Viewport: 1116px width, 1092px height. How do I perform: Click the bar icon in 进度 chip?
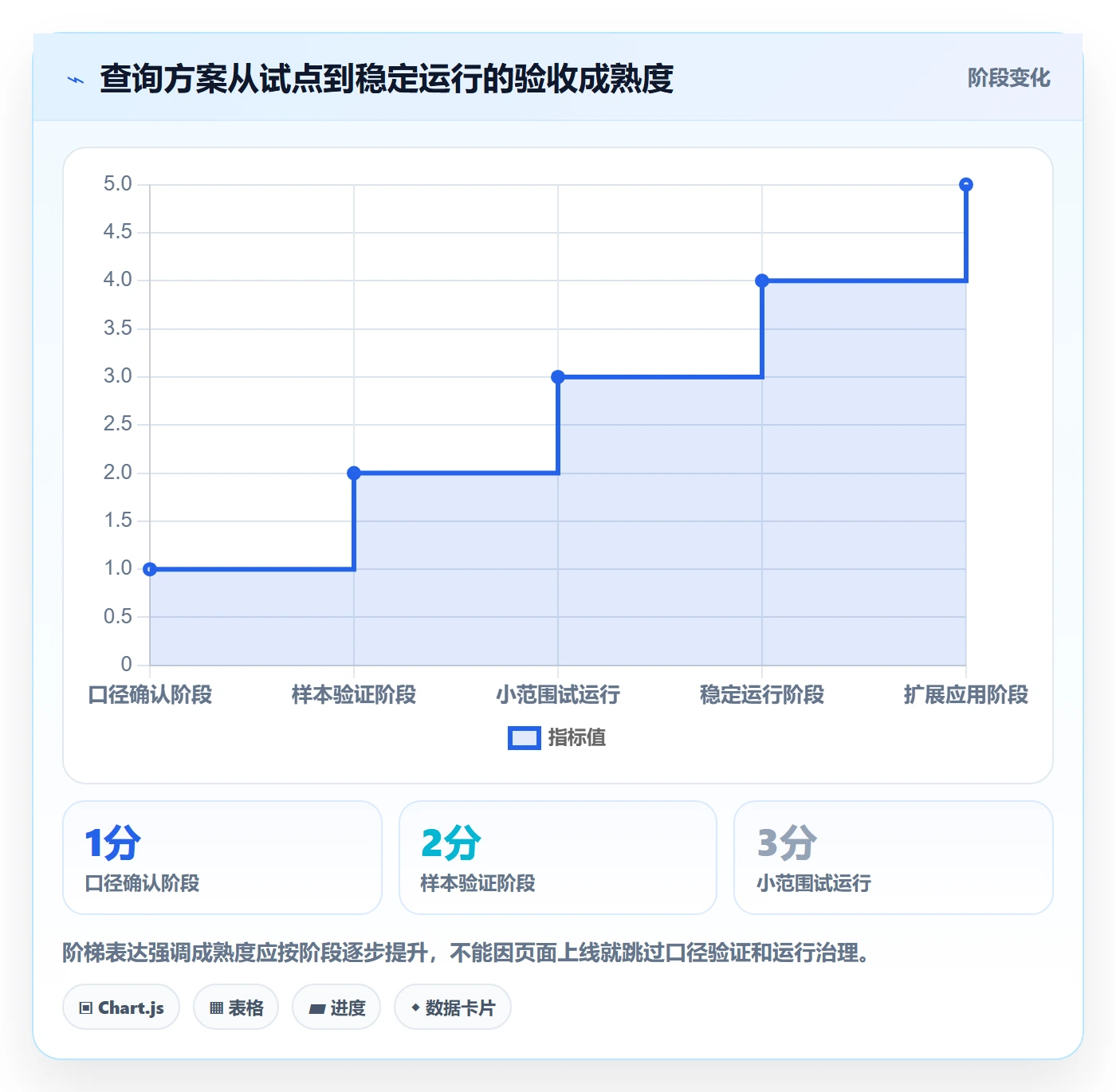tap(316, 1009)
